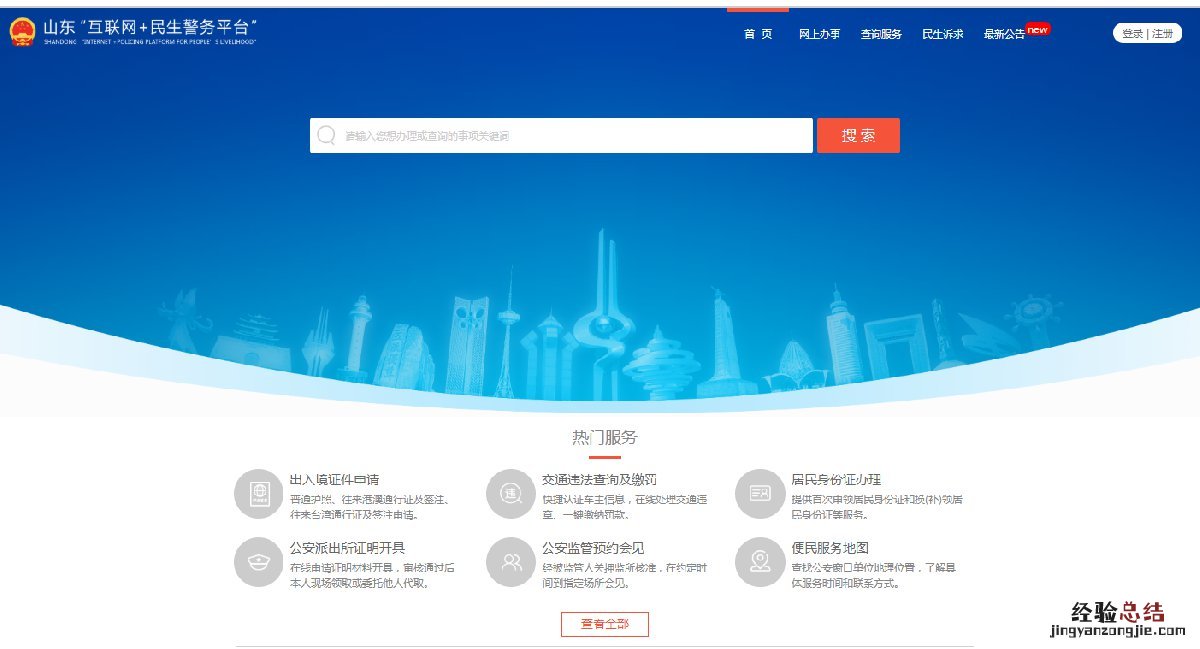Open the 公安派出所证明开具 police cap icon

pos(259,562)
